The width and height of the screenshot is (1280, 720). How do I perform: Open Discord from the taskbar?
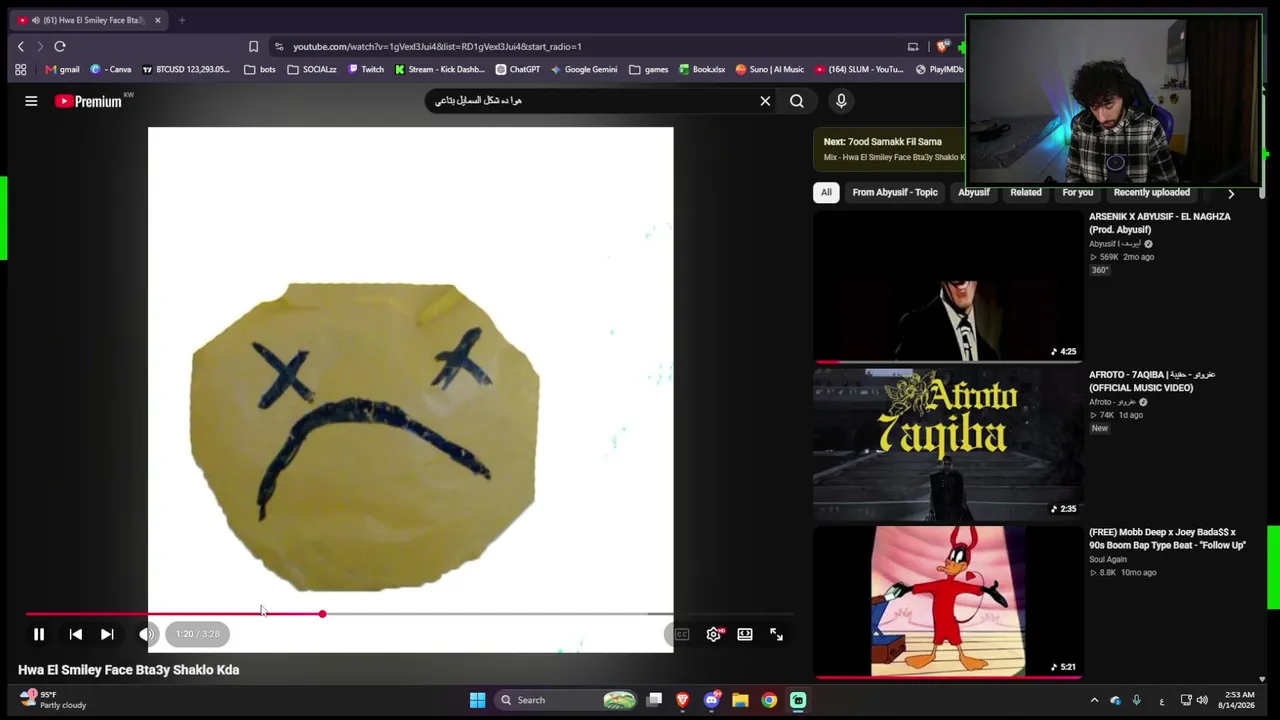(x=711, y=700)
